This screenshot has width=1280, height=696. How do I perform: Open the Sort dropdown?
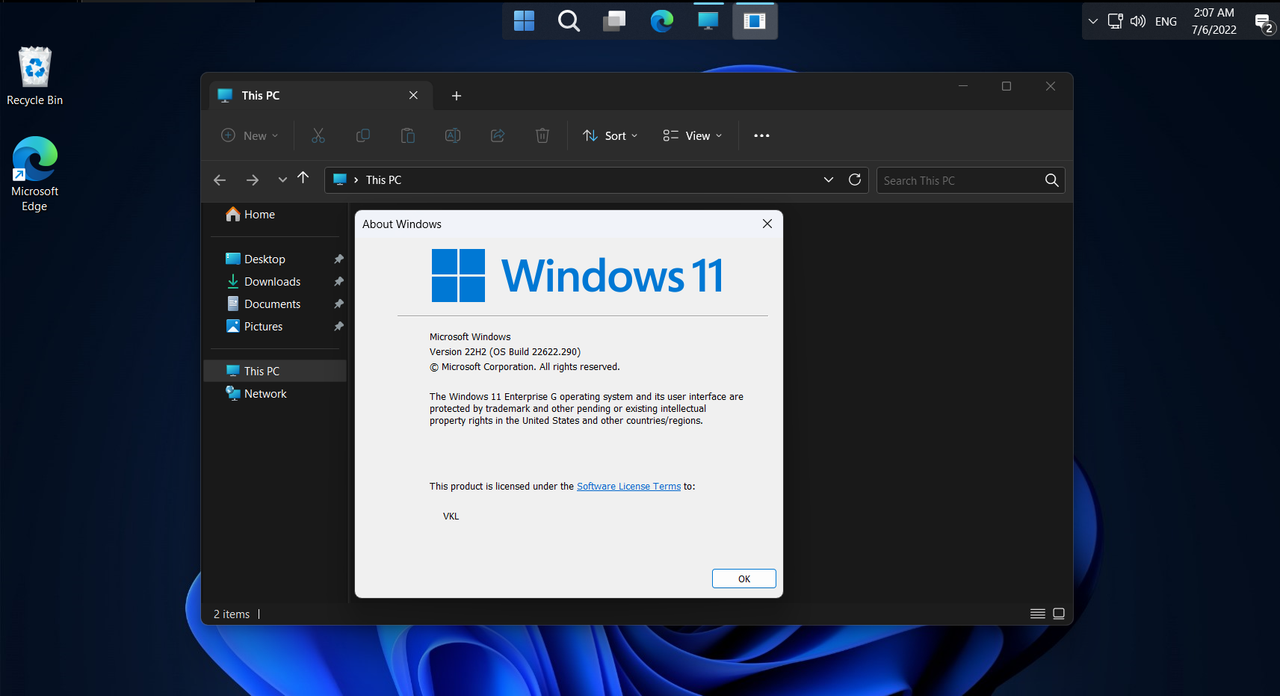610,136
